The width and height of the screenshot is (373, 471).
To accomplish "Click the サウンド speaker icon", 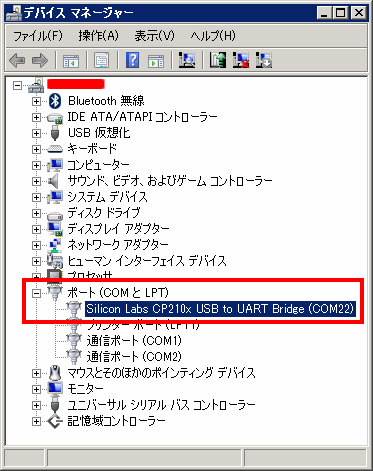I will pos(53,181).
